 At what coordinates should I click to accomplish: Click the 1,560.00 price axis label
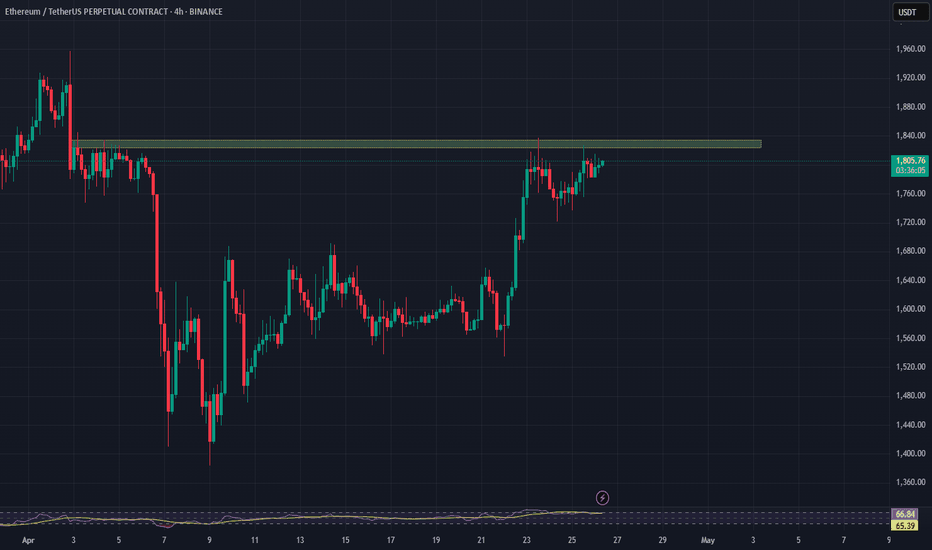[910, 338]
